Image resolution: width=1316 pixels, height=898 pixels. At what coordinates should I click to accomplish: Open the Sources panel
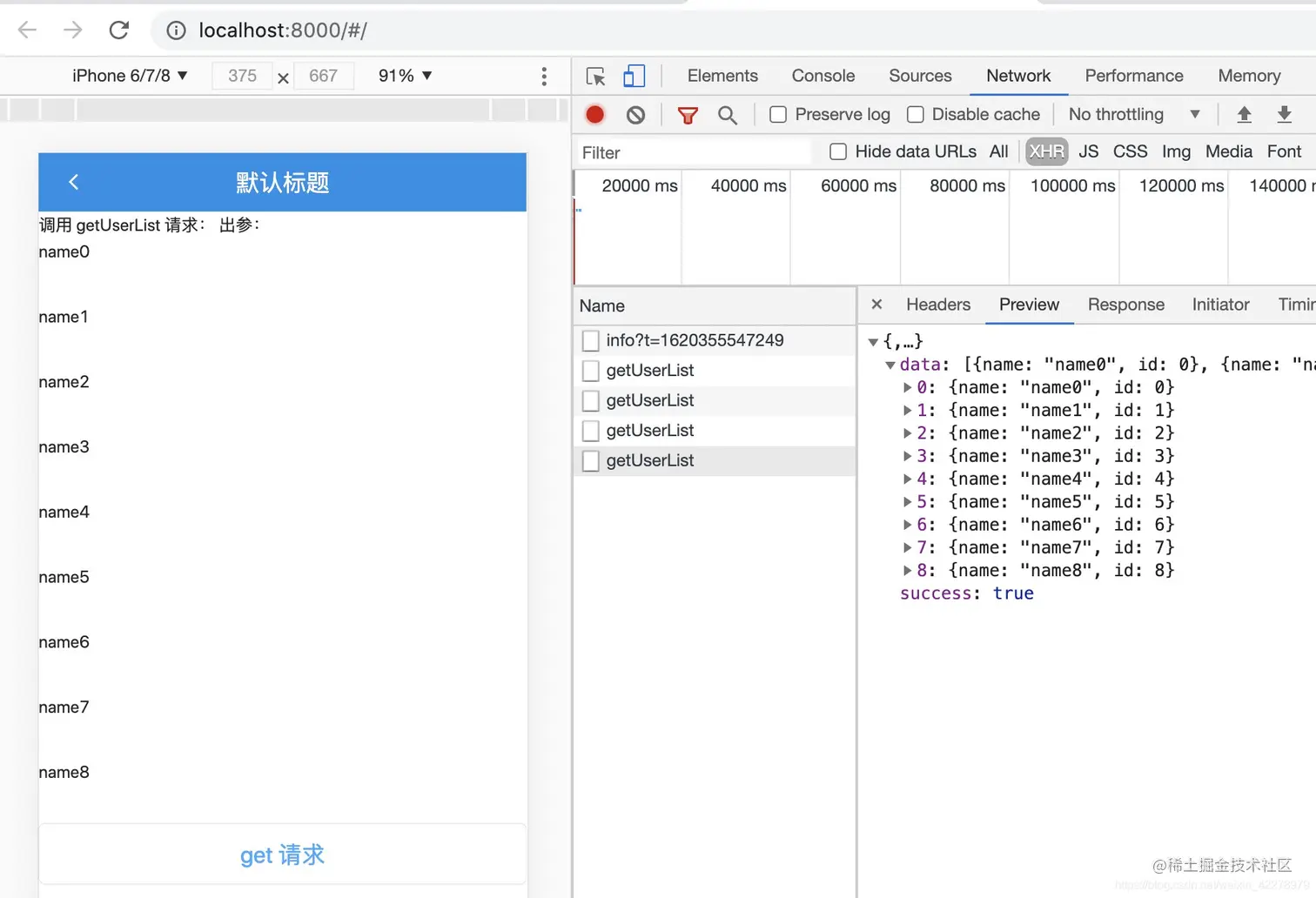click(x=920, y=76)
